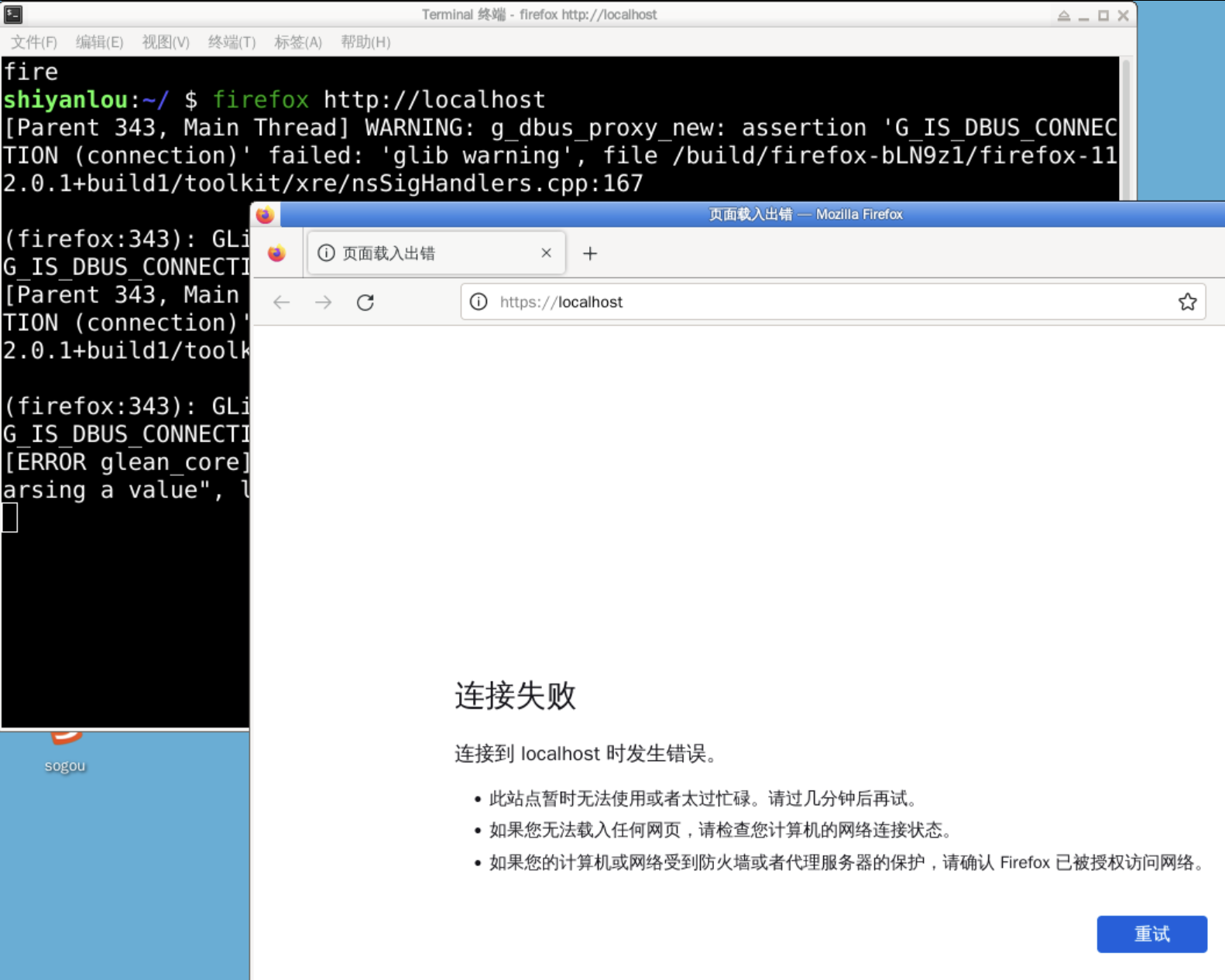The width and height of the screenshot is (1225, 980).
Task: Click the Firefox View icon left of the tab
Action: (x=276, y=253)
